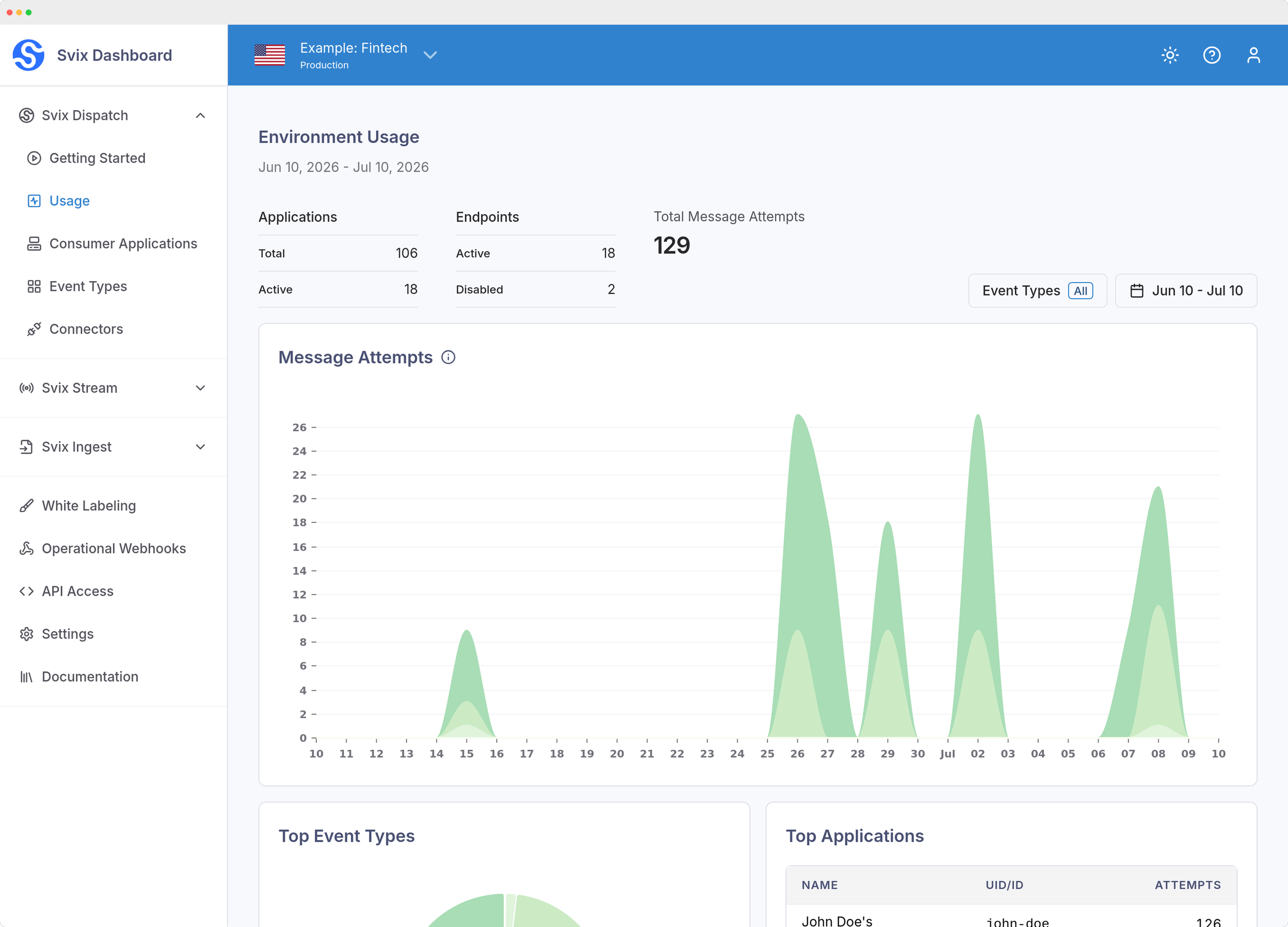This screenshot has height=927, width=1288.
Task: Expand the Svix Ingest section
Action: (x=200, y=447)
